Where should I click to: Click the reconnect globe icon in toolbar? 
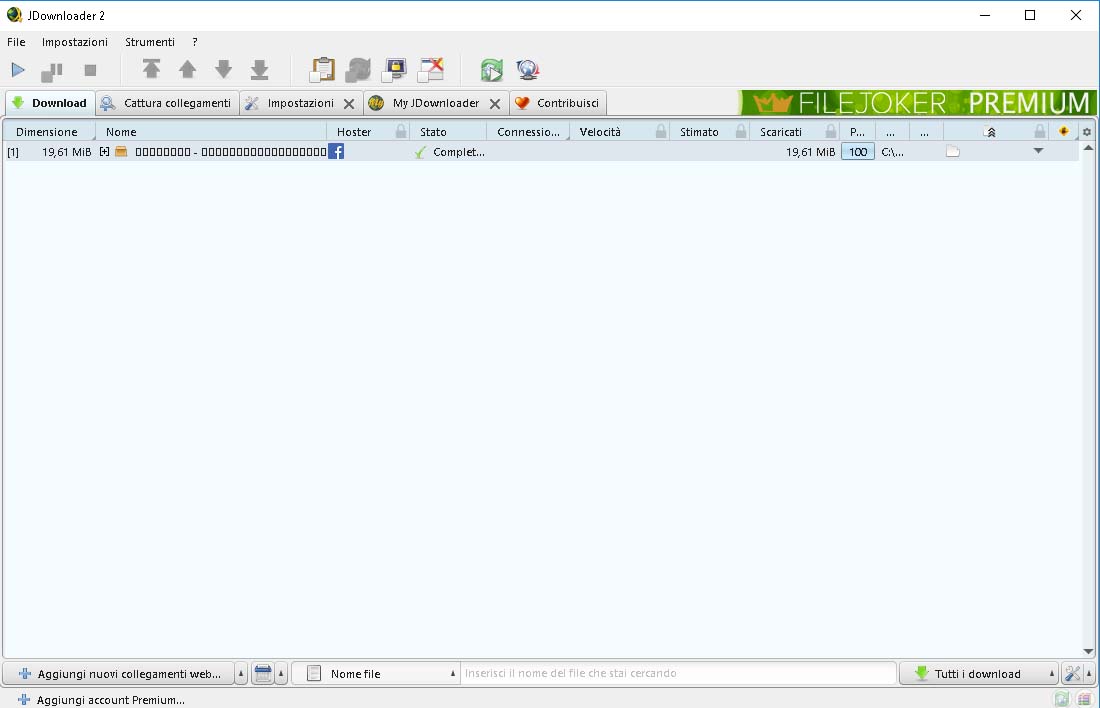click(x=528, y=69)
